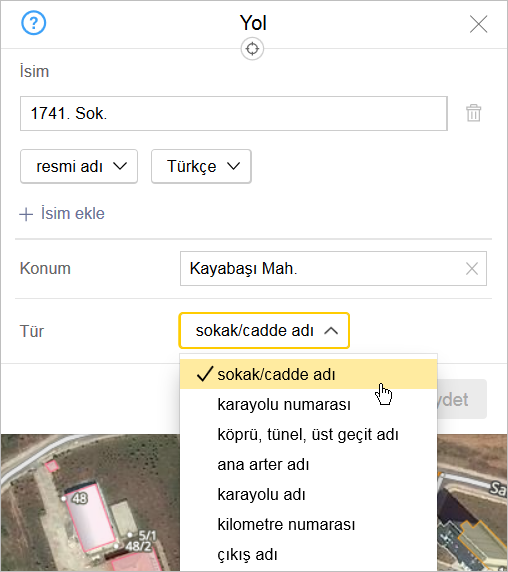Click the 1741. Sok. name field
Screen dimensions: 508x572
234,113
